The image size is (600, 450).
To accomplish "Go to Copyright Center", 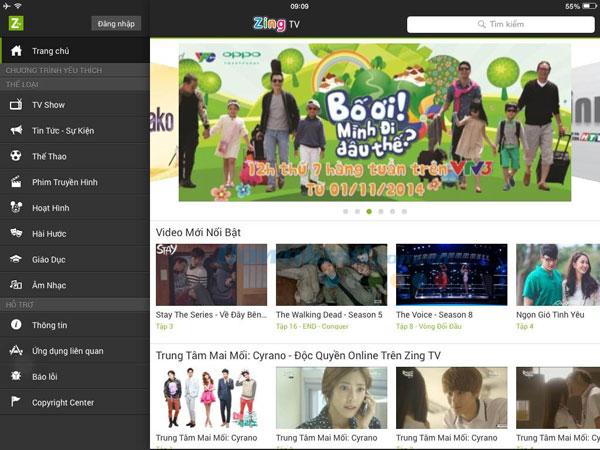I will [x=62, y=403].
